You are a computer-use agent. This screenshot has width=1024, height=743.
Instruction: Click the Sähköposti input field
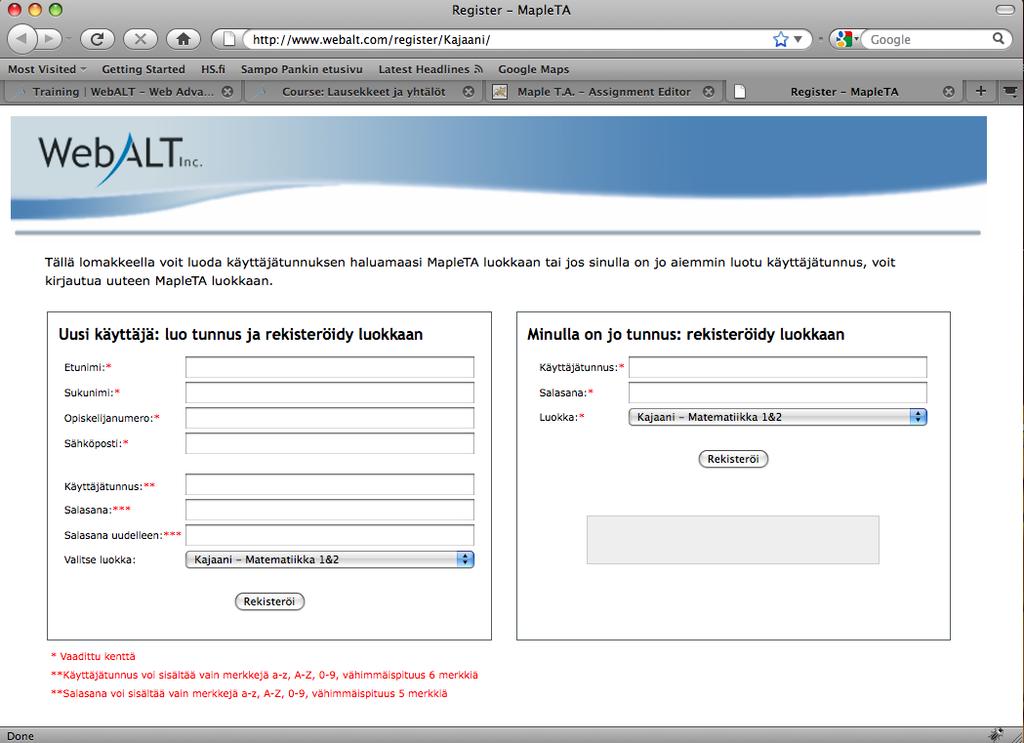(330, 443)
